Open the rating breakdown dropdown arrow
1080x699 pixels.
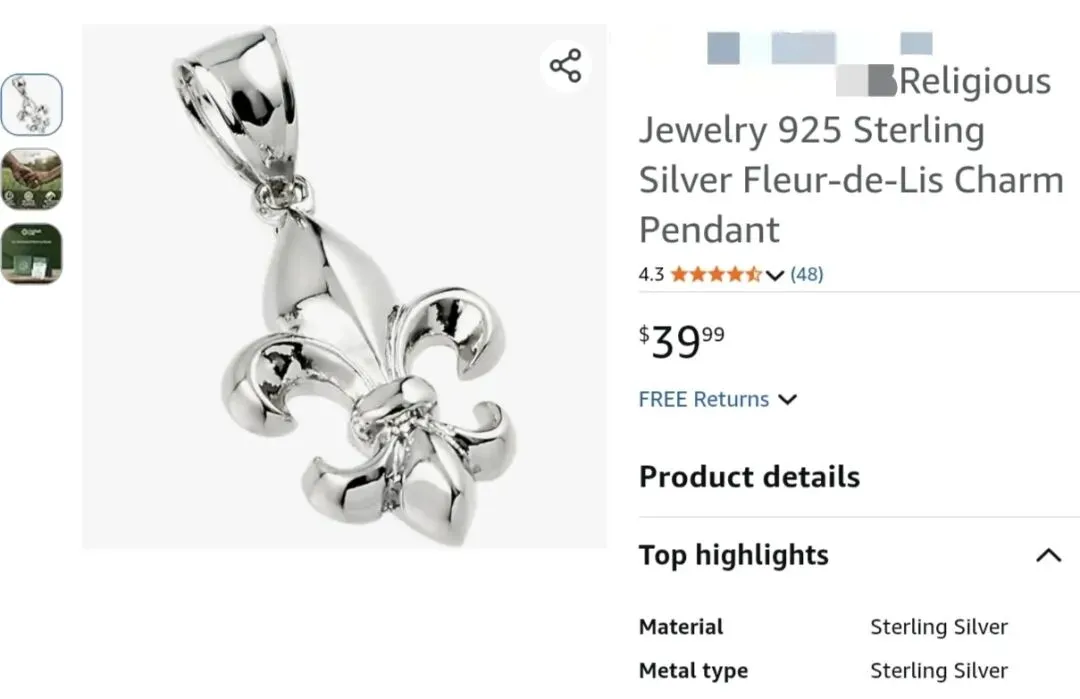tap(775, 275)
